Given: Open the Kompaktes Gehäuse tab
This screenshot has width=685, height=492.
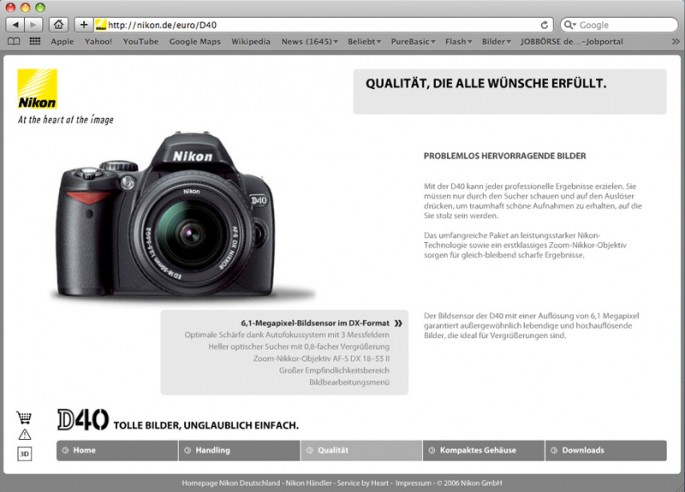Looking at the screenshot, I should [484, 450].
